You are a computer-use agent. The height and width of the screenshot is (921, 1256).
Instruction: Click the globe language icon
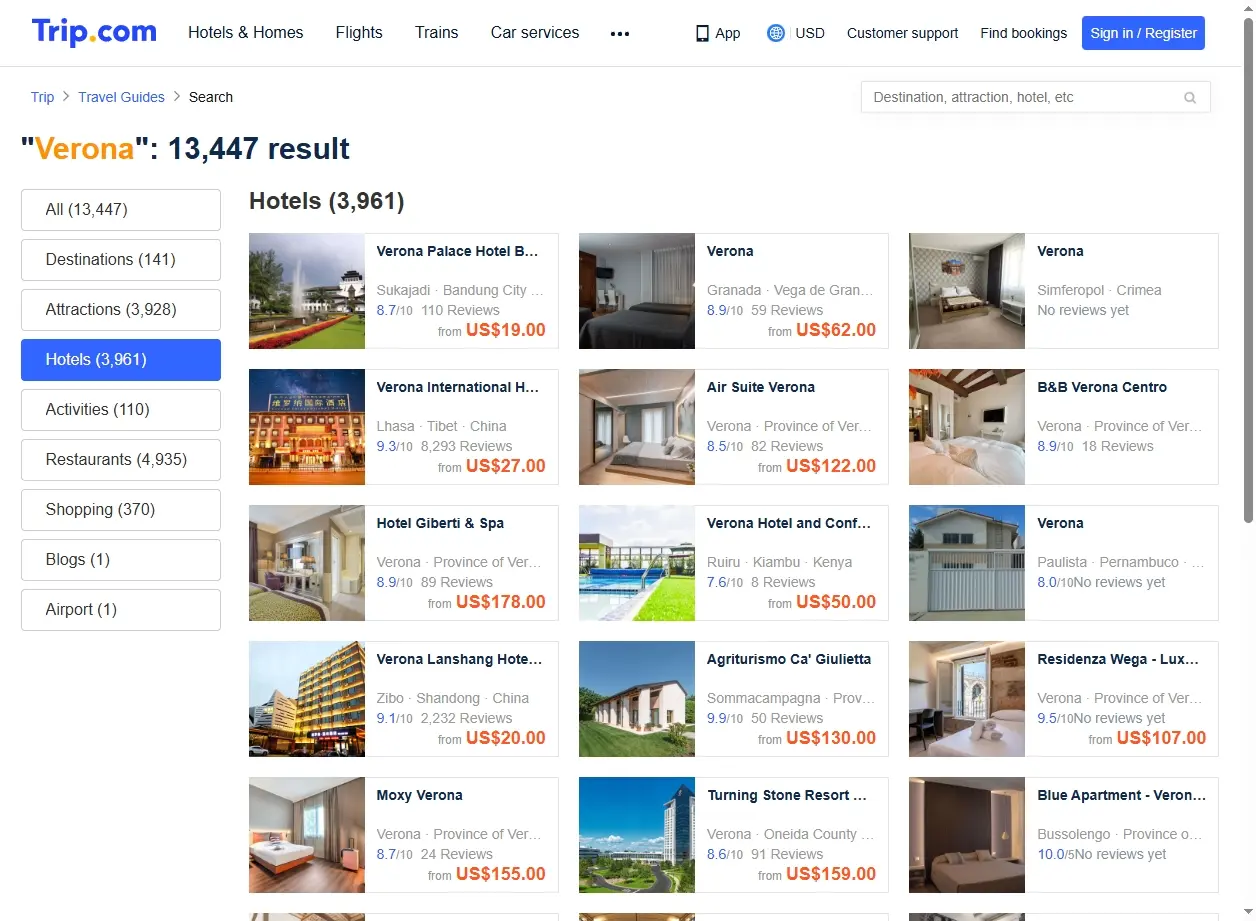pos(776,33)
